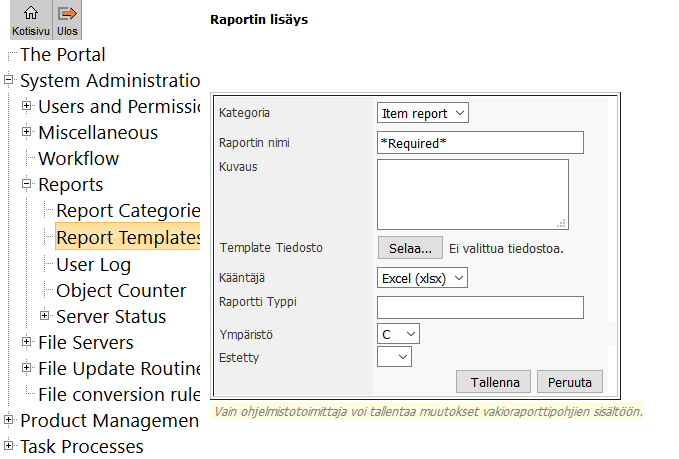Expand the Users and Permissions node
Image resolution: width=679 pixels, height=459 pixels.
point(27,107)
